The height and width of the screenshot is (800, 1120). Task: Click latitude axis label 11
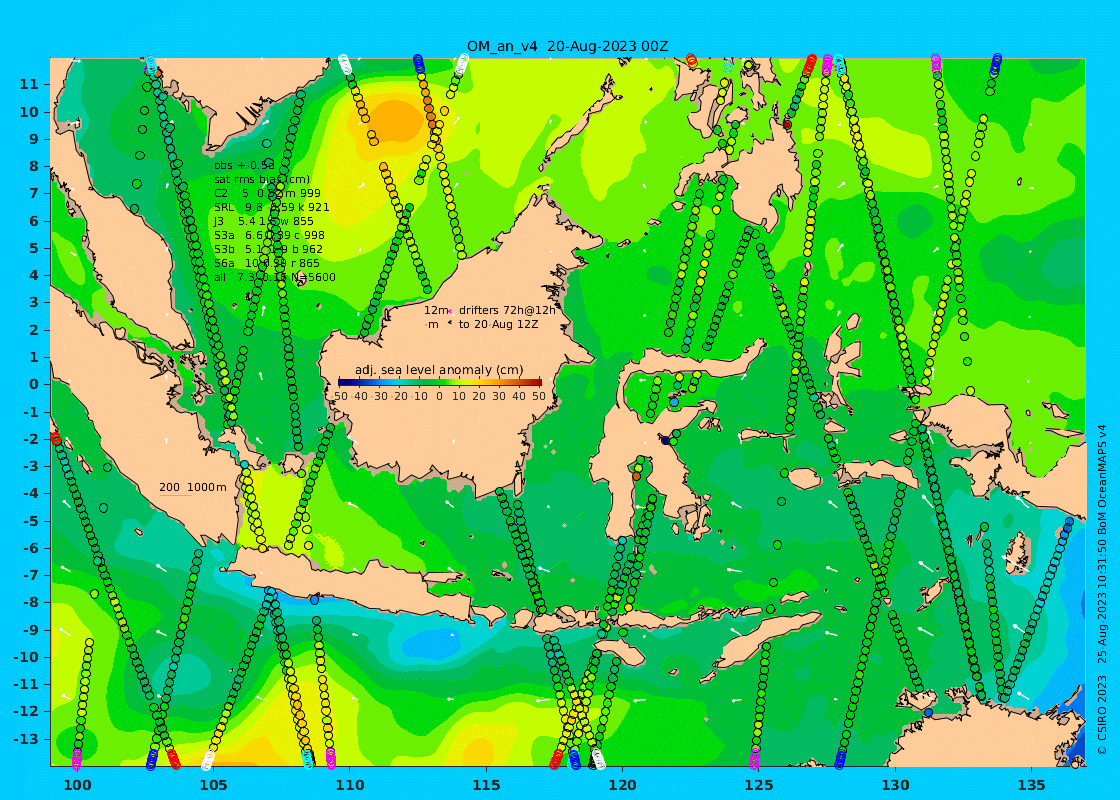pyautogui.click(x=29, y=84)
